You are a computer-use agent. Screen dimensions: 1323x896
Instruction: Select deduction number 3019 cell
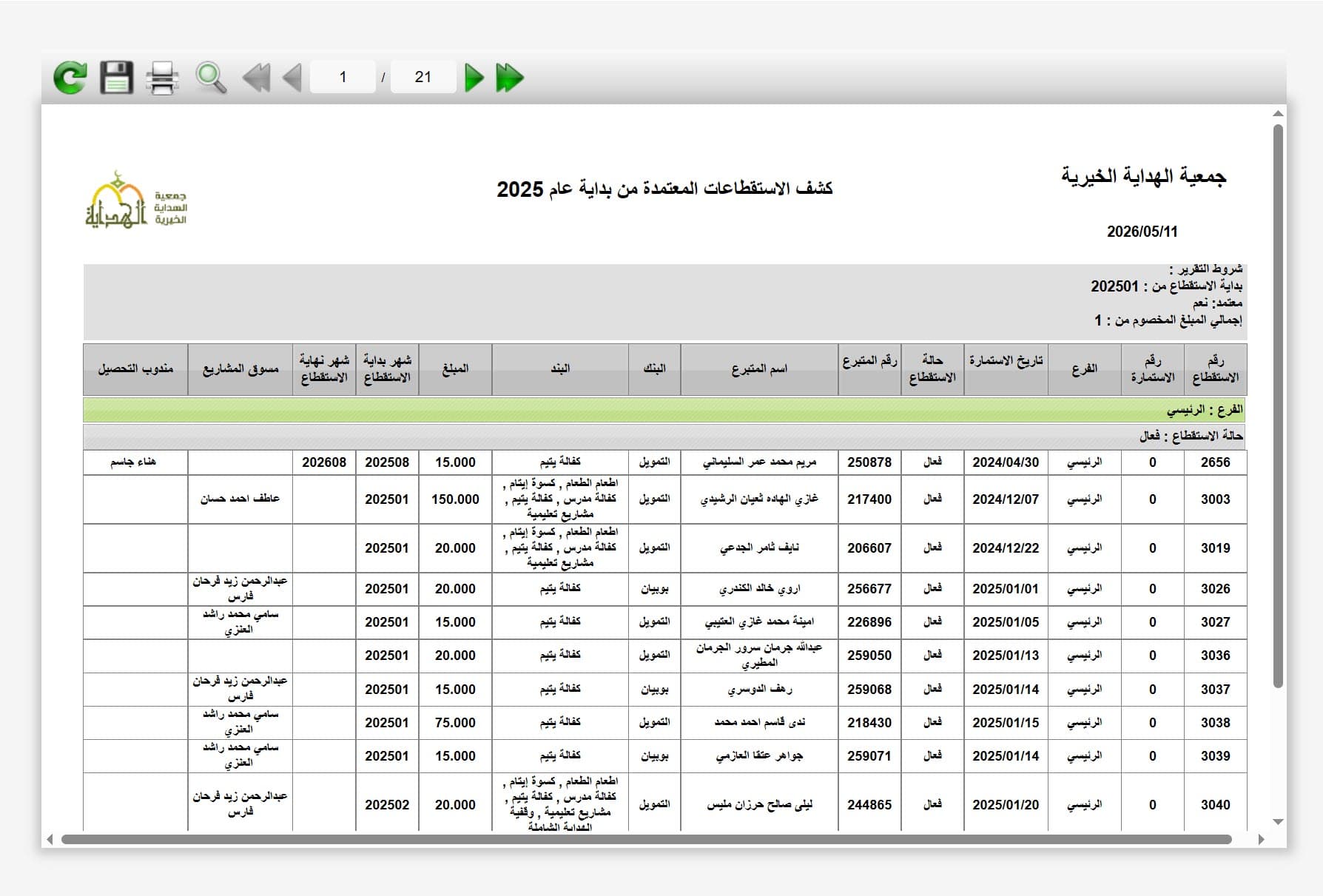(x=1215, y=548)
